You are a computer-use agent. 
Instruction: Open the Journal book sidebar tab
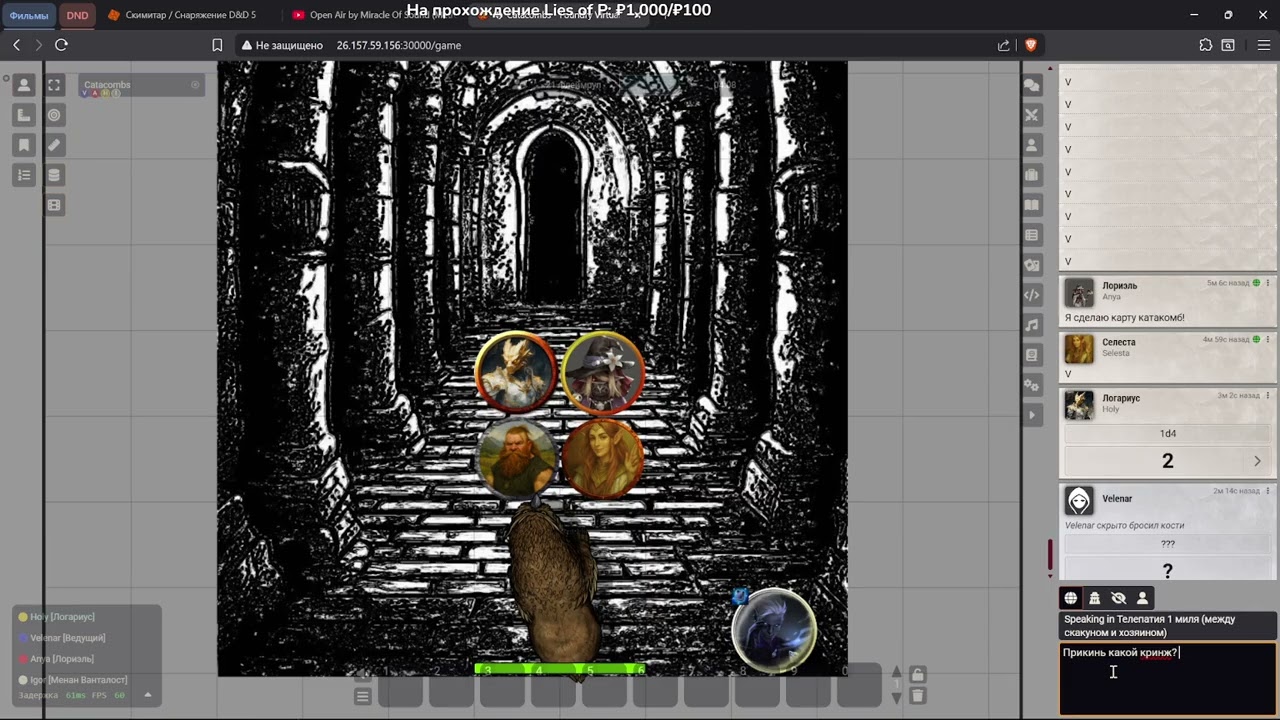(1032, 205)
